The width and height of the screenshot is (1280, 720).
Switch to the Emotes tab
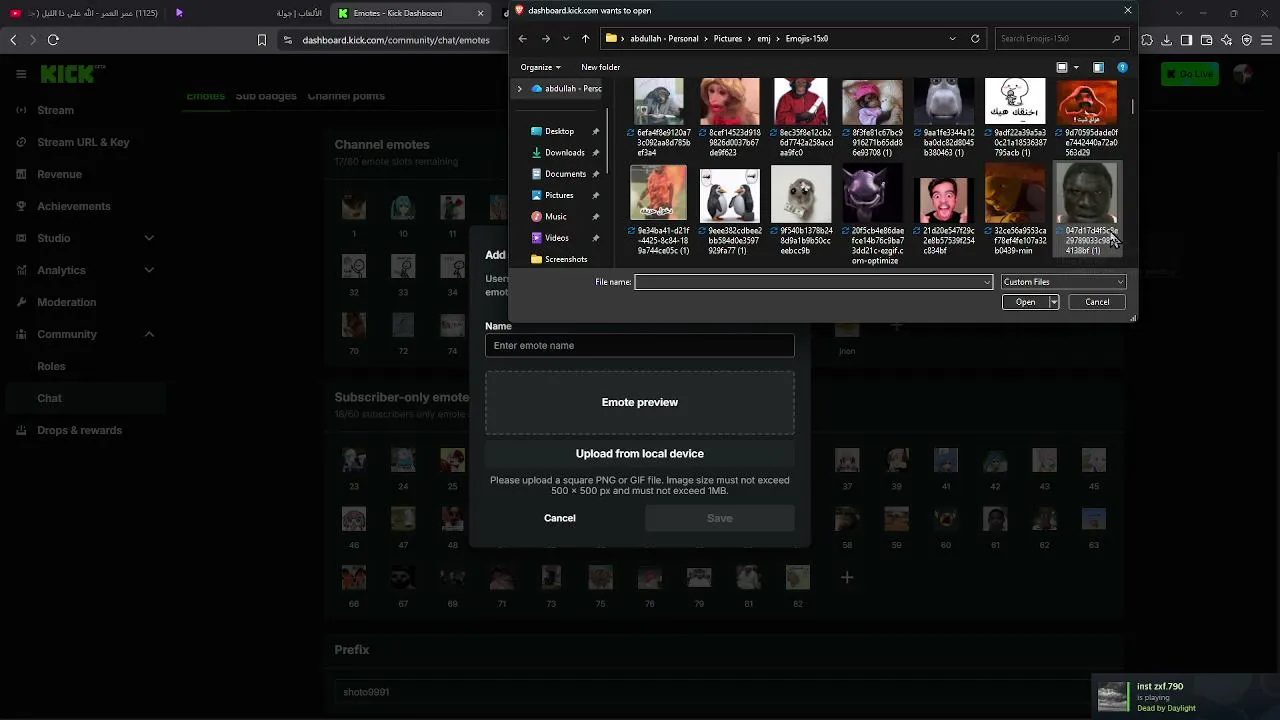click(205, 96)
